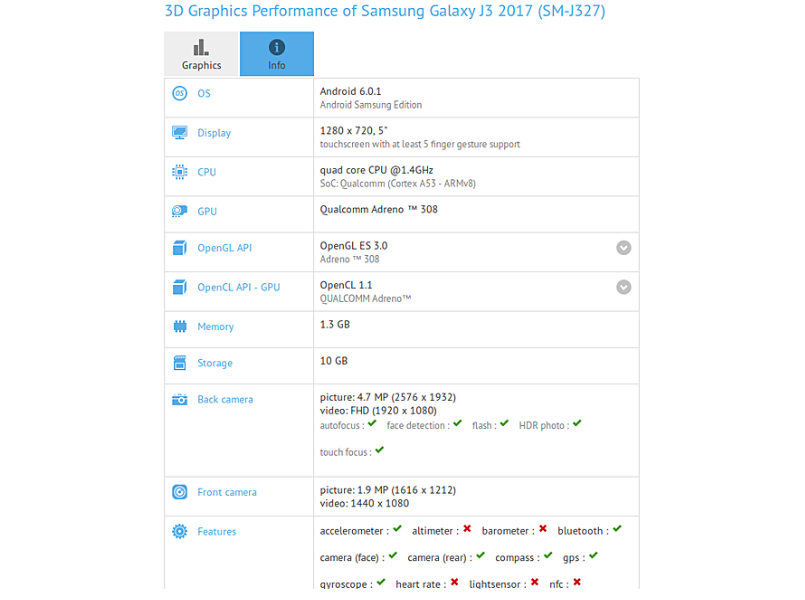Click the touch focus check mark

click(x=379, y=450)
